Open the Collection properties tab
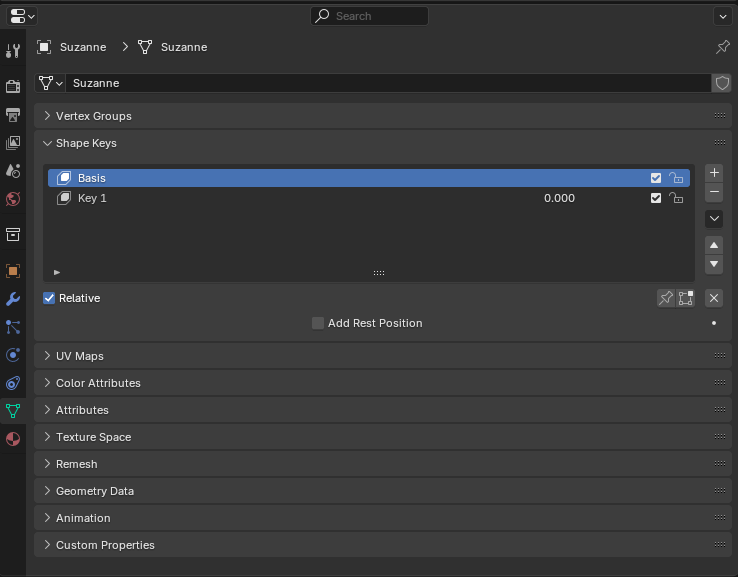738x577 pixels. coord(13,234)
